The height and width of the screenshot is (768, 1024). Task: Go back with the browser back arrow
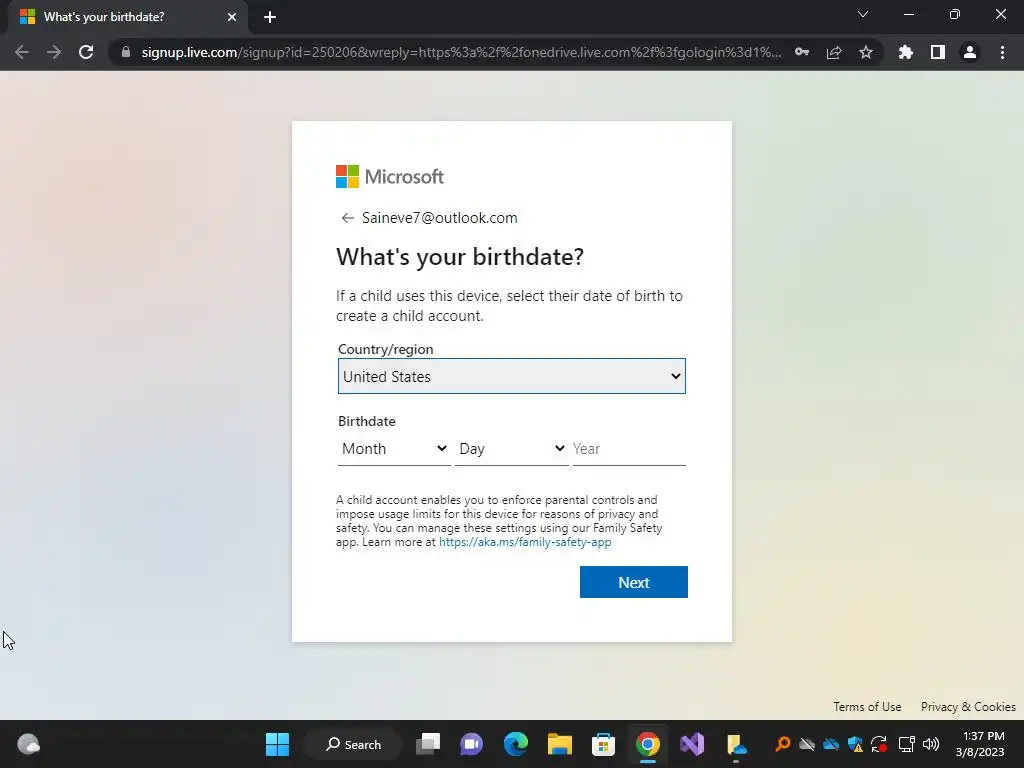22,52
